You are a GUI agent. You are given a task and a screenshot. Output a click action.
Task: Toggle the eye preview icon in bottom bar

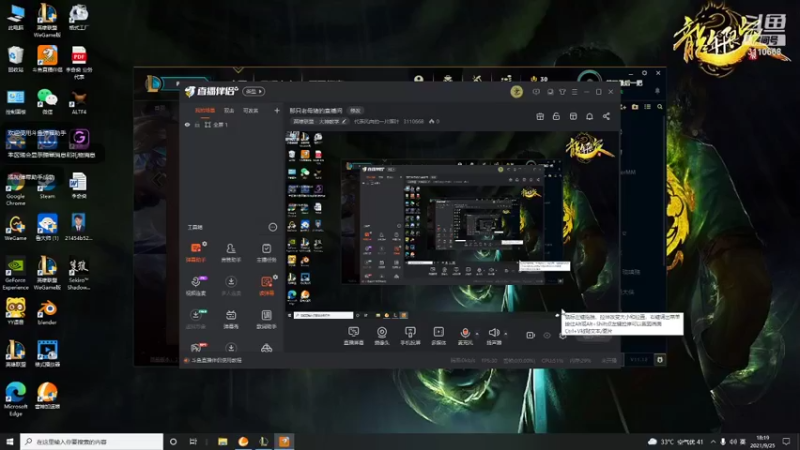[x=547, y=335]
